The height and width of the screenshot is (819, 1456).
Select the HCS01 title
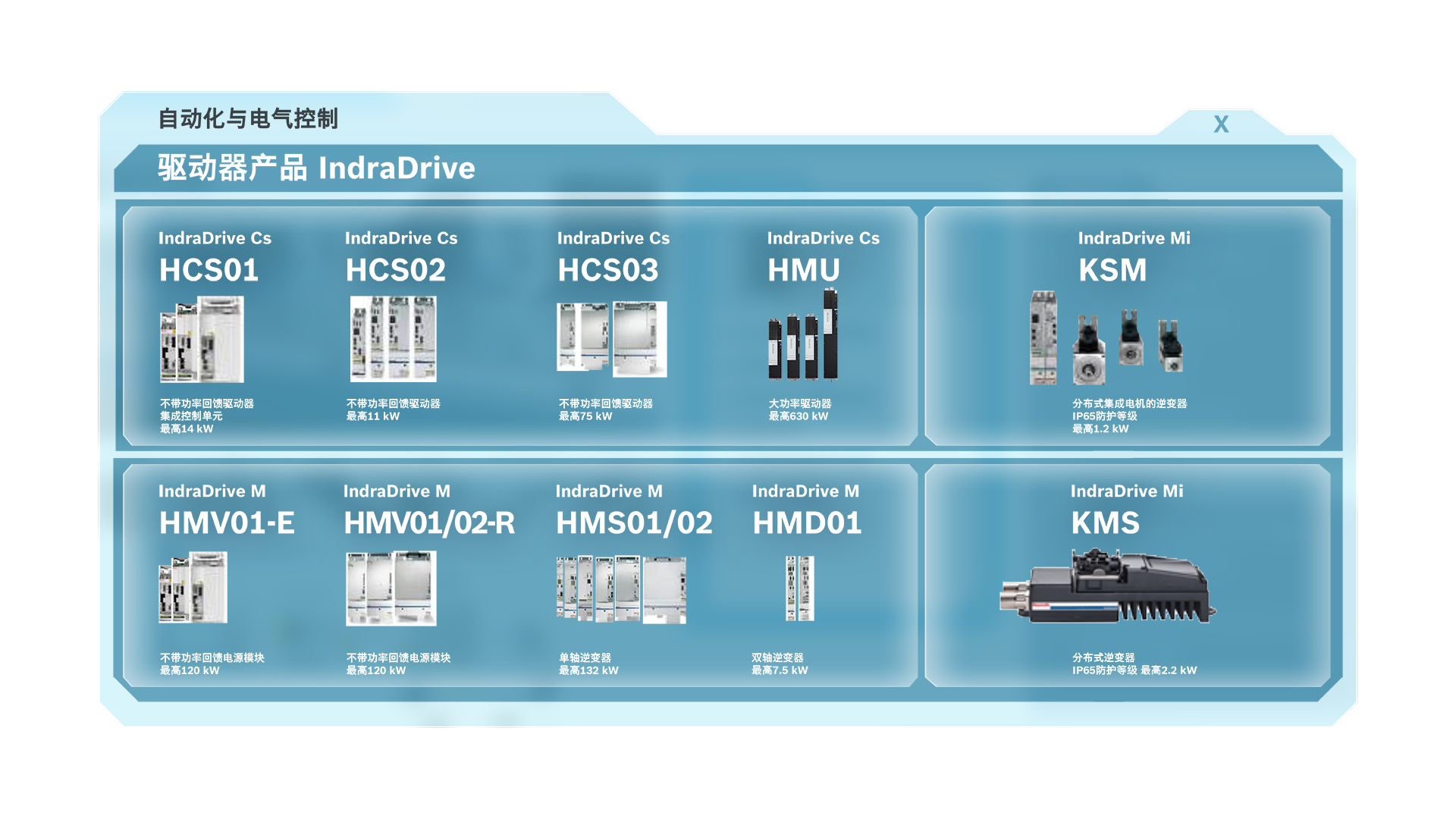click(x=209, y=270)
